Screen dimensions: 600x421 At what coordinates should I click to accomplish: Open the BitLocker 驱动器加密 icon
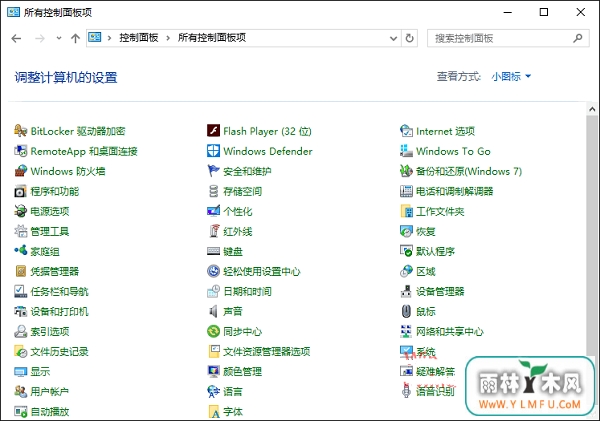coord(21,131)
